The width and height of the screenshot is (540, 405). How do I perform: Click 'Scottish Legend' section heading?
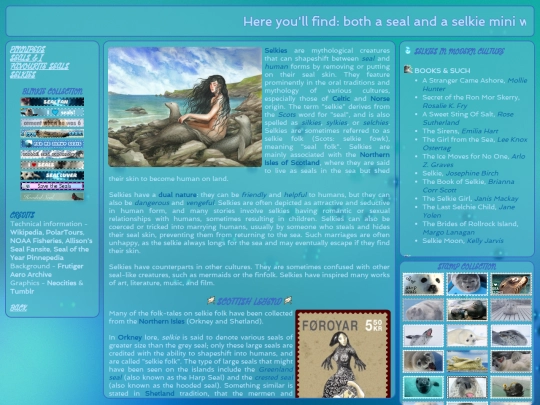point(249,301)
